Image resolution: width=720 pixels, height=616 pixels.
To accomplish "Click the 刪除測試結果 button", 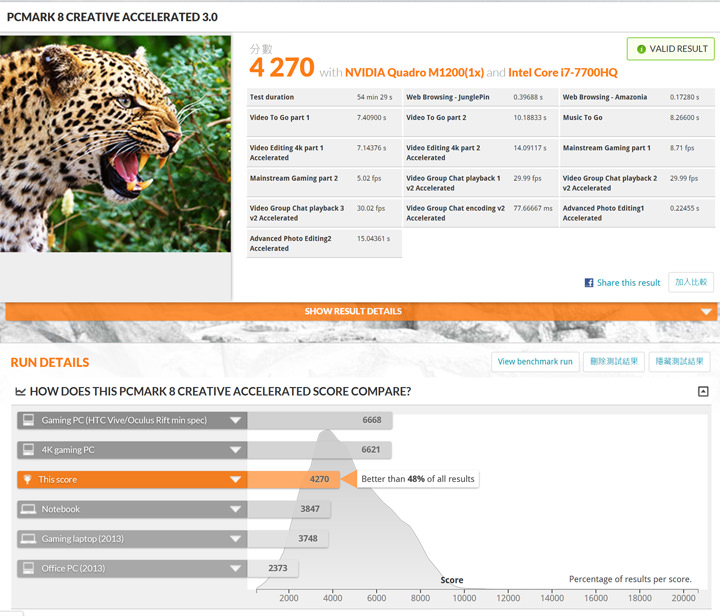I will pyautogui.click(x=613, y=362).
